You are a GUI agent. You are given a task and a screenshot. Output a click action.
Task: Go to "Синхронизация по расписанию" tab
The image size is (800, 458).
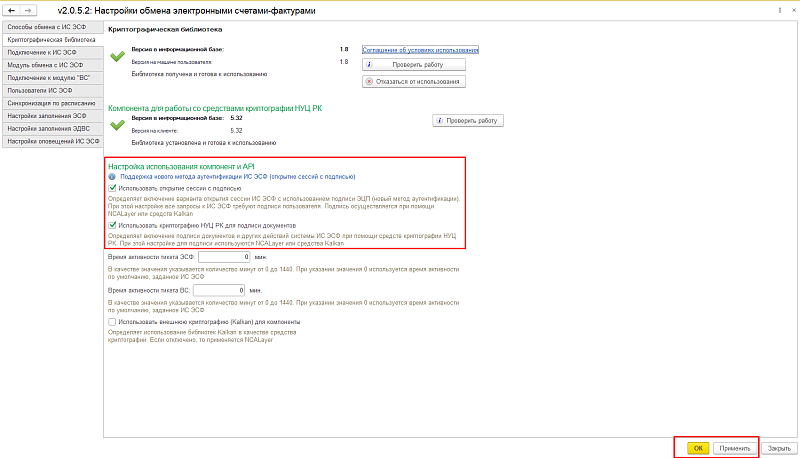52,103
